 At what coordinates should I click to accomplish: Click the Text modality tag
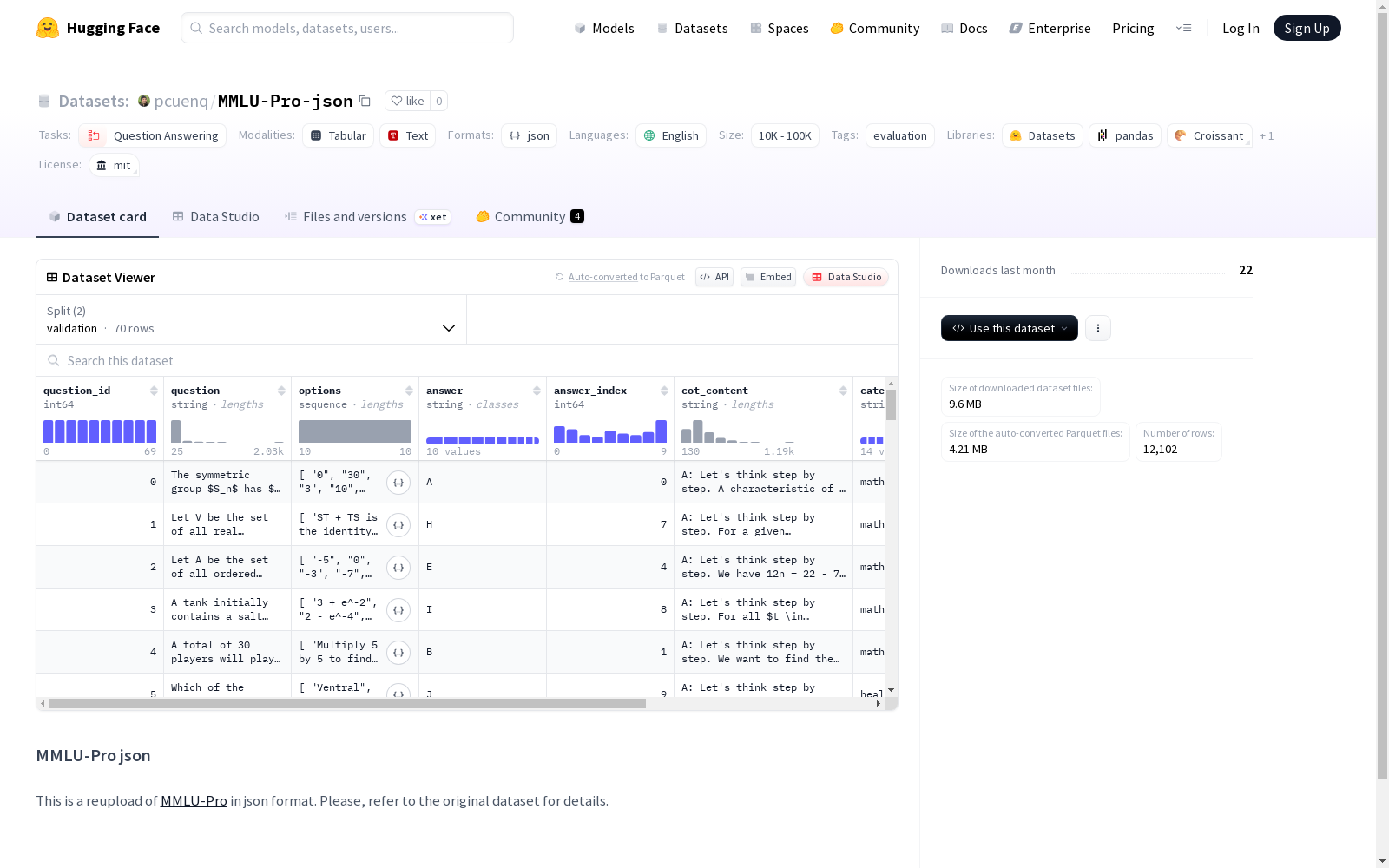click(x=408, y=135)
